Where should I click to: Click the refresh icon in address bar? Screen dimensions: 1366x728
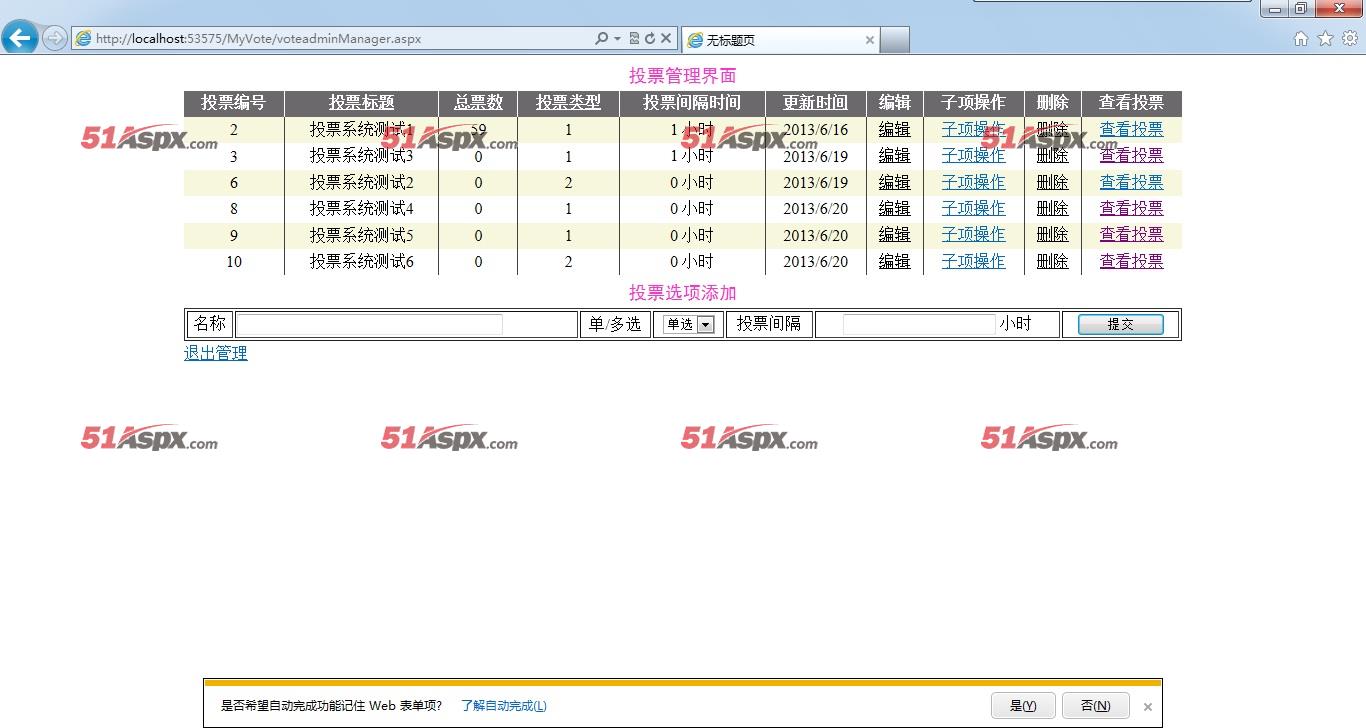(649, 39)
